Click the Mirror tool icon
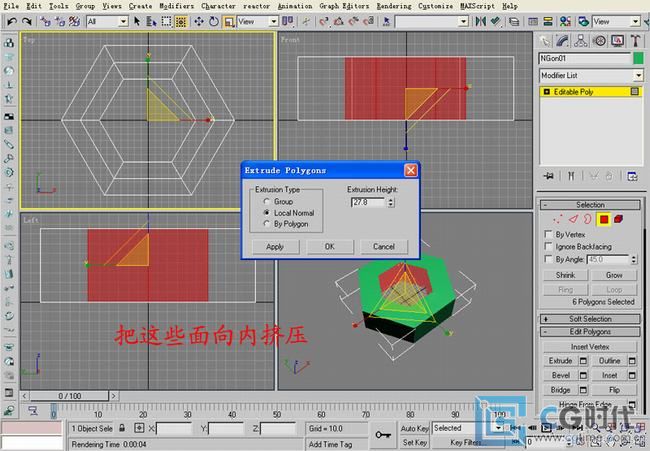Screen dimensions: 650x451 click(x=480, y=21)
